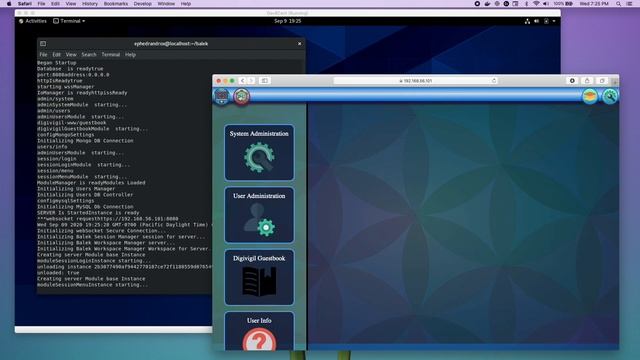Toggle the Safari sidebar button
Viewport: 640px width, 360px height.
click(264, 81)
